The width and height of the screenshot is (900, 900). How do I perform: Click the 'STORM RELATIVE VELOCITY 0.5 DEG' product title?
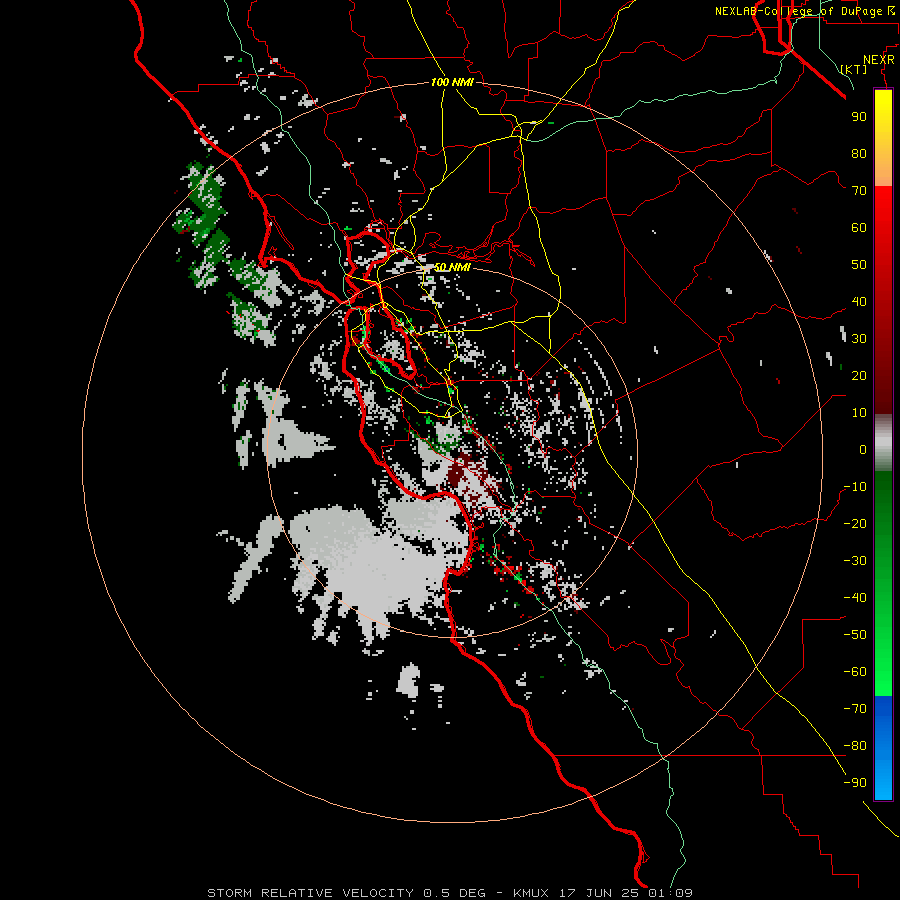346,893
